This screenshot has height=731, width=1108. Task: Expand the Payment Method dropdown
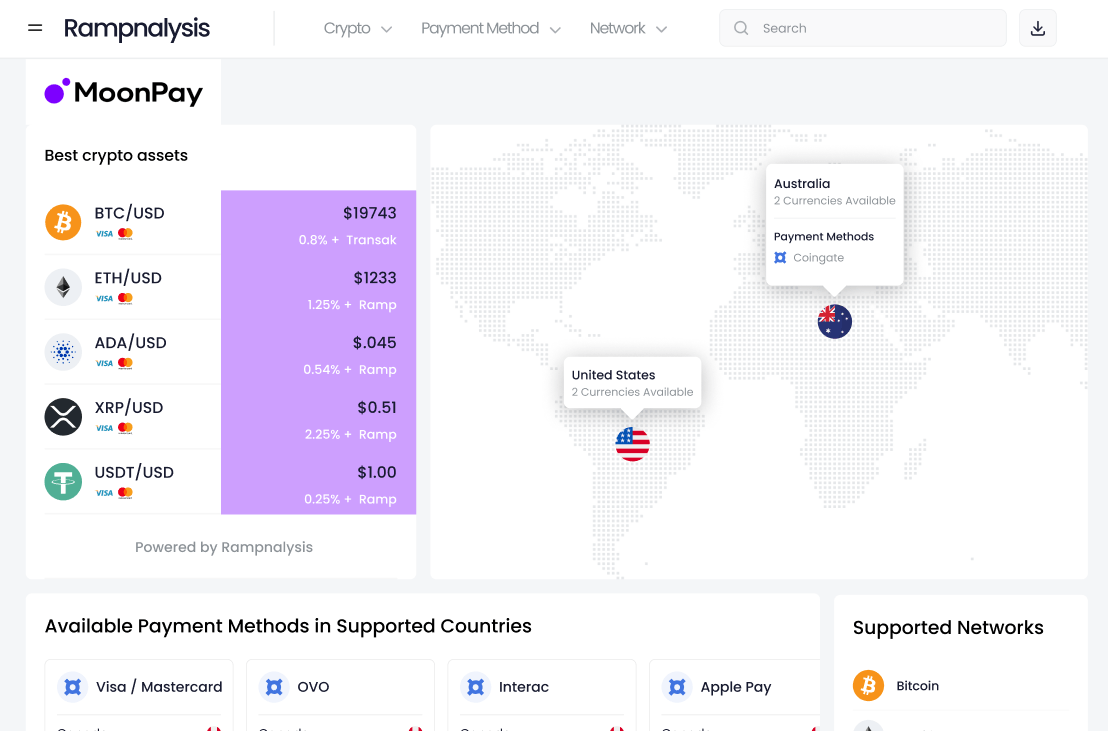click(491, 28)
